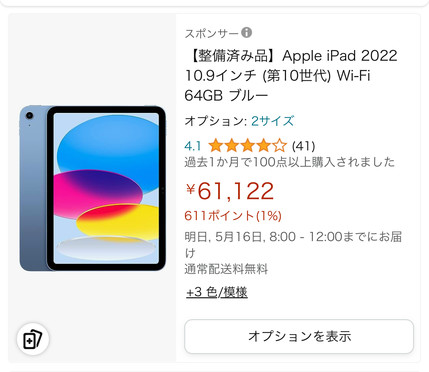The image size is (429, 372).
Task: Open the blue iPad product image
Action: 92,188
